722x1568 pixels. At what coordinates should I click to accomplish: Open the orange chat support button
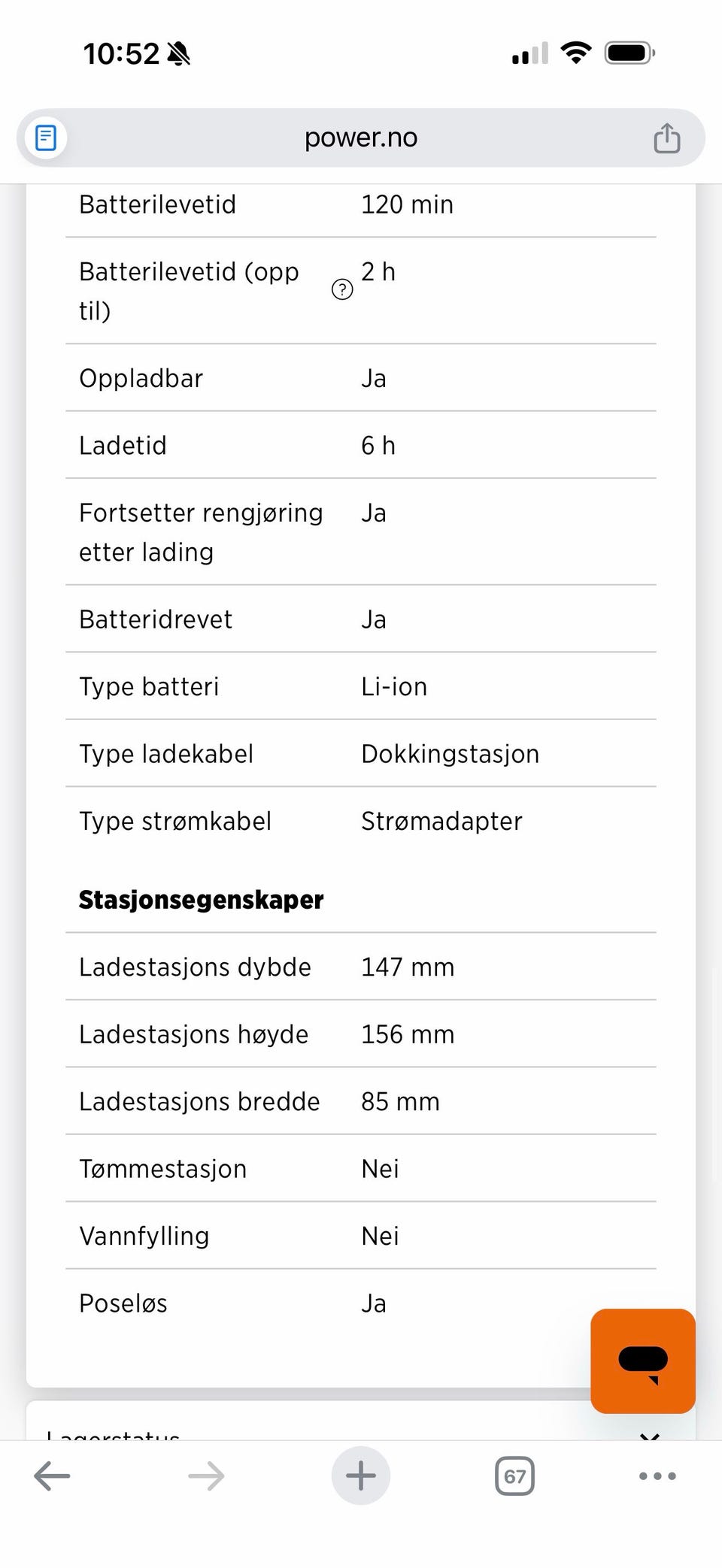pyautogui.click(x=643, y=1361)
